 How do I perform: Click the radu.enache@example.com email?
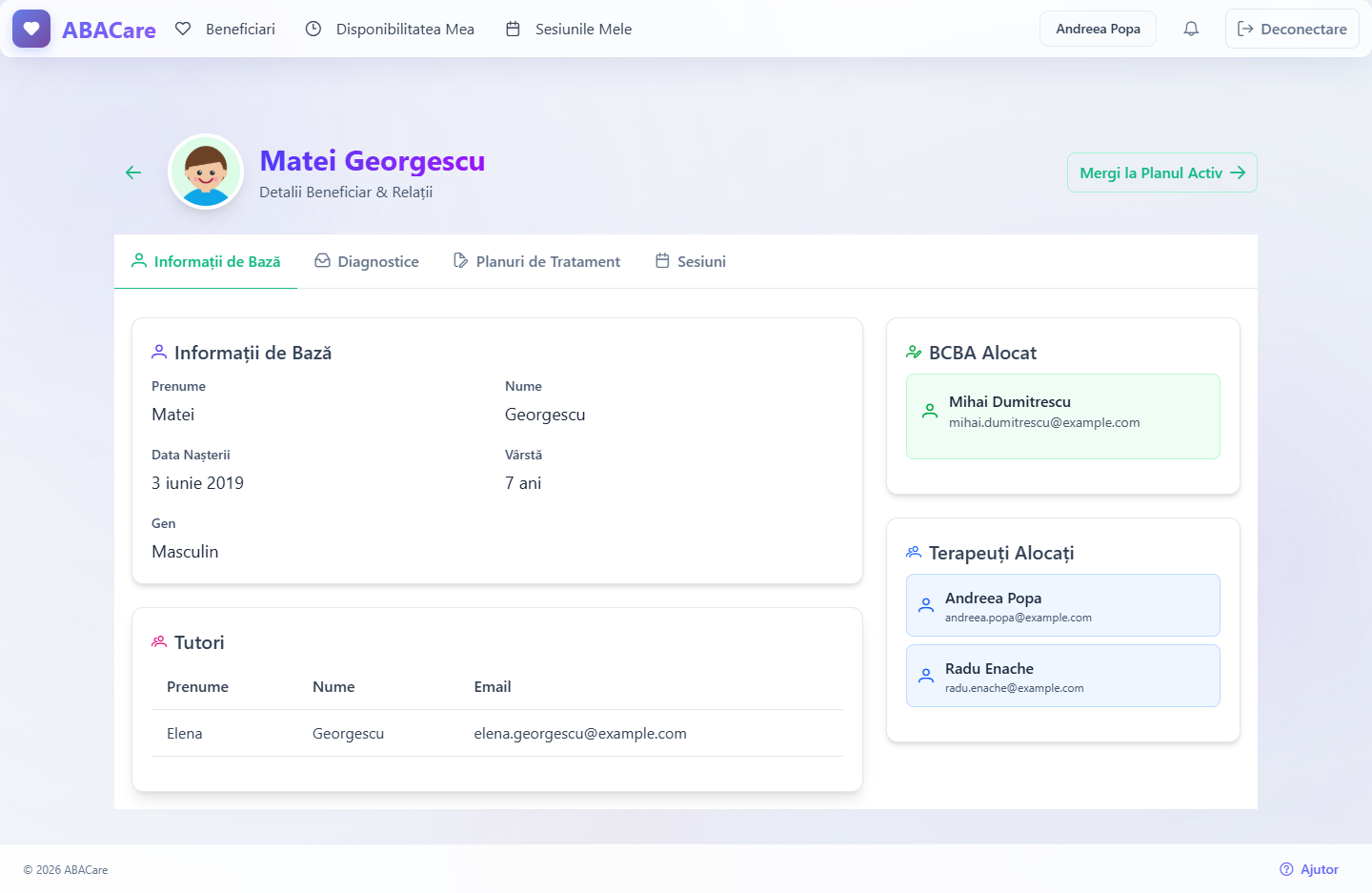[1015, 688]
